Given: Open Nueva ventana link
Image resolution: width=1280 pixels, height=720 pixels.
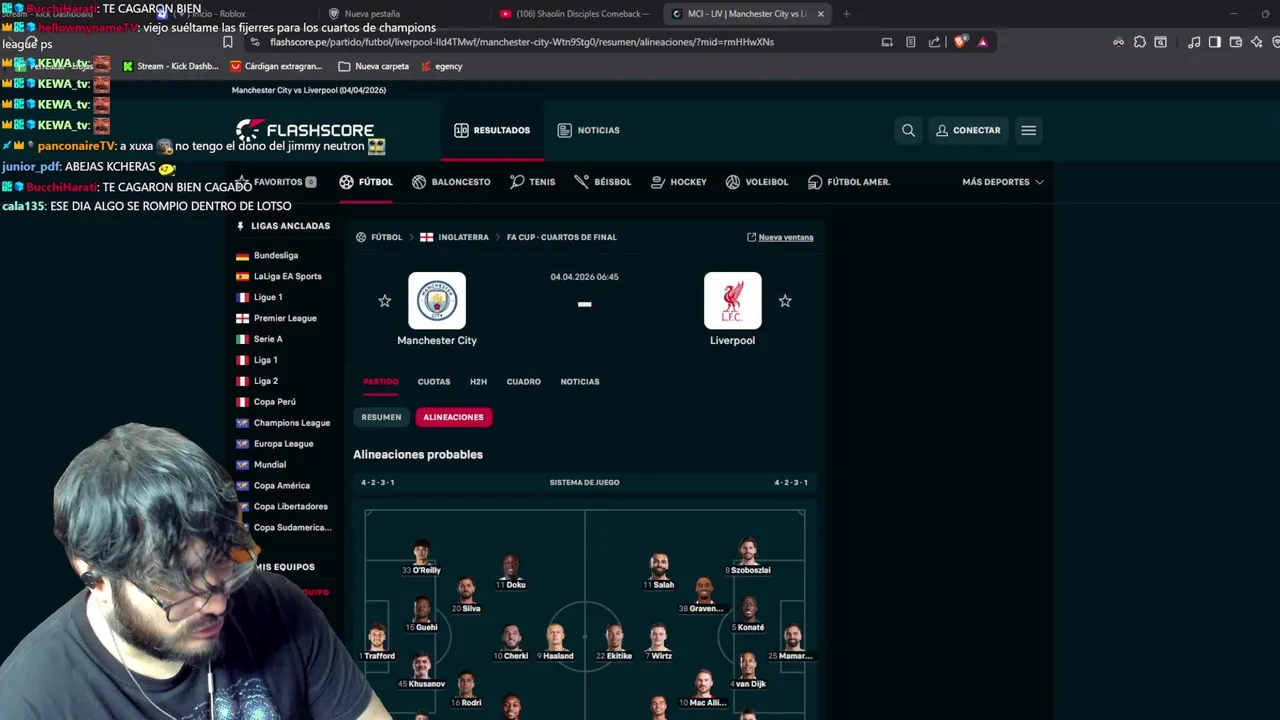Looking at the screenshot, I should coord(780,237).
